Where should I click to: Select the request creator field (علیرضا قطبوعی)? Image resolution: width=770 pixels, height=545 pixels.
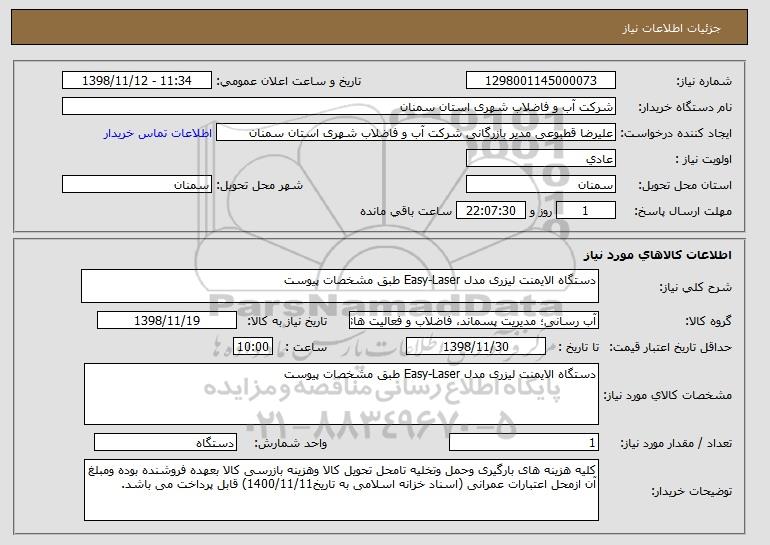click(x=416, y=133)
